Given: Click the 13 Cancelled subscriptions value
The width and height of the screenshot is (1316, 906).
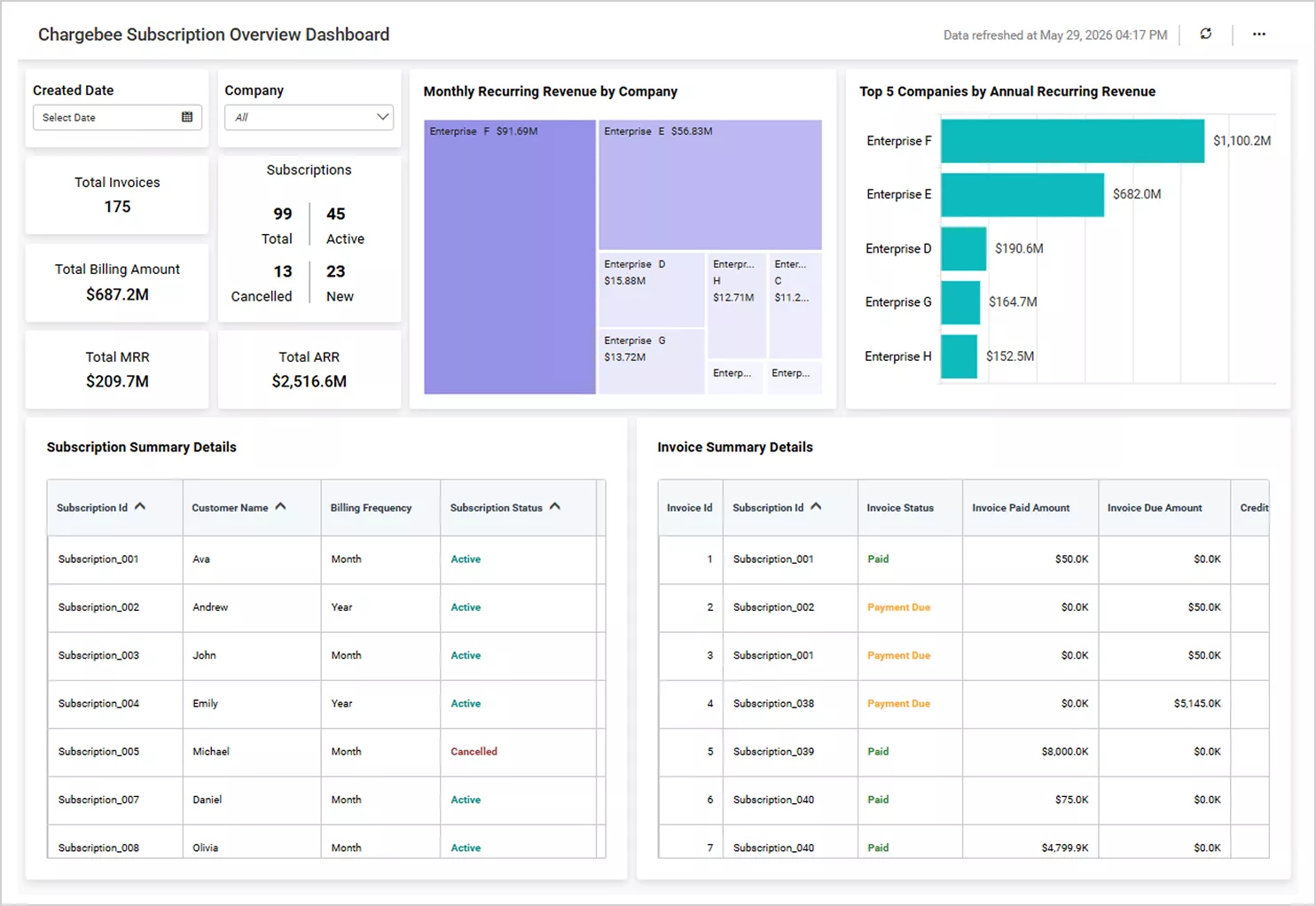Looking at the screenshot, I should click(x=283, y=271).
